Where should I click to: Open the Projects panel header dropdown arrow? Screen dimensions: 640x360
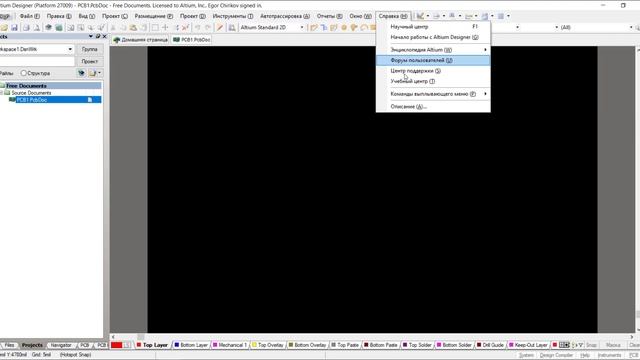point(91,36)
